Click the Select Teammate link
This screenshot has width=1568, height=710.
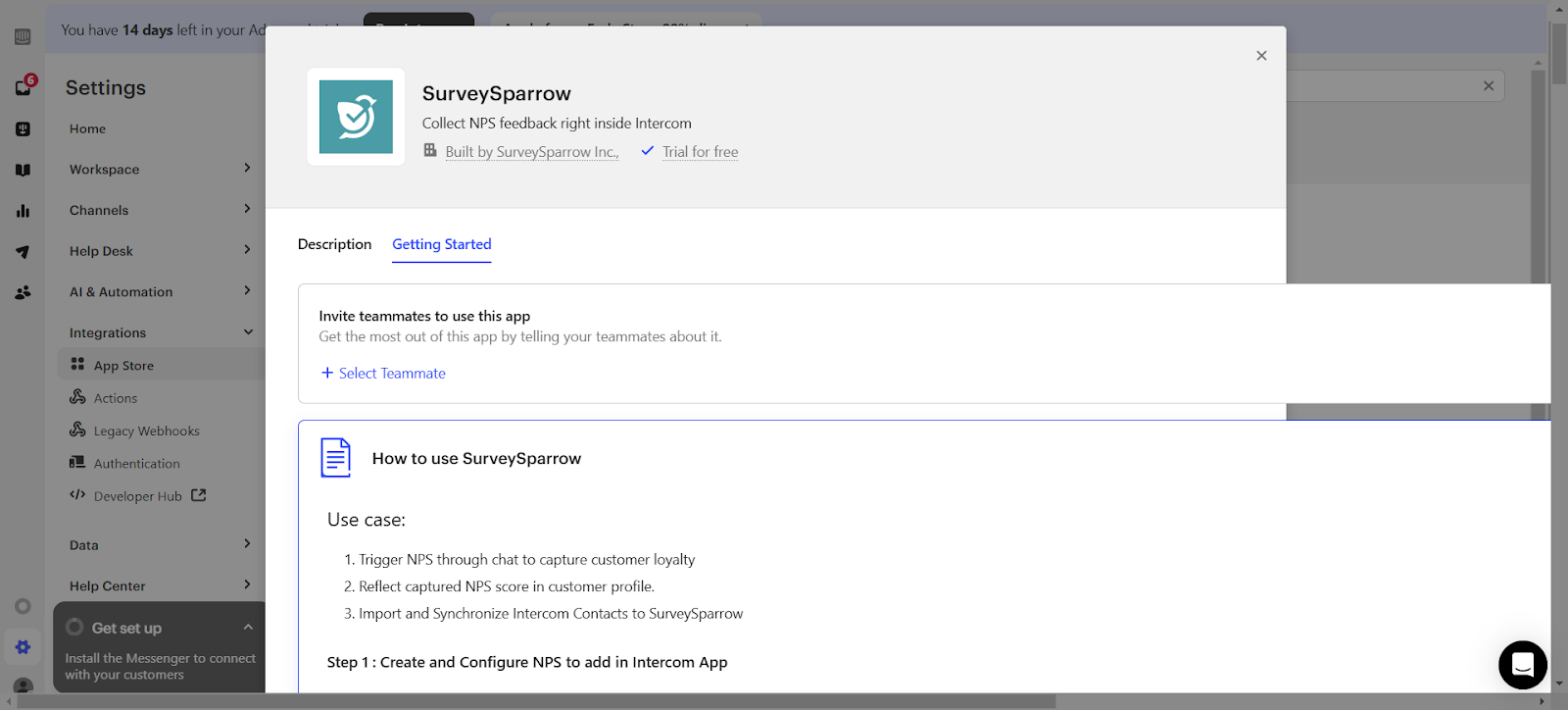383,374
